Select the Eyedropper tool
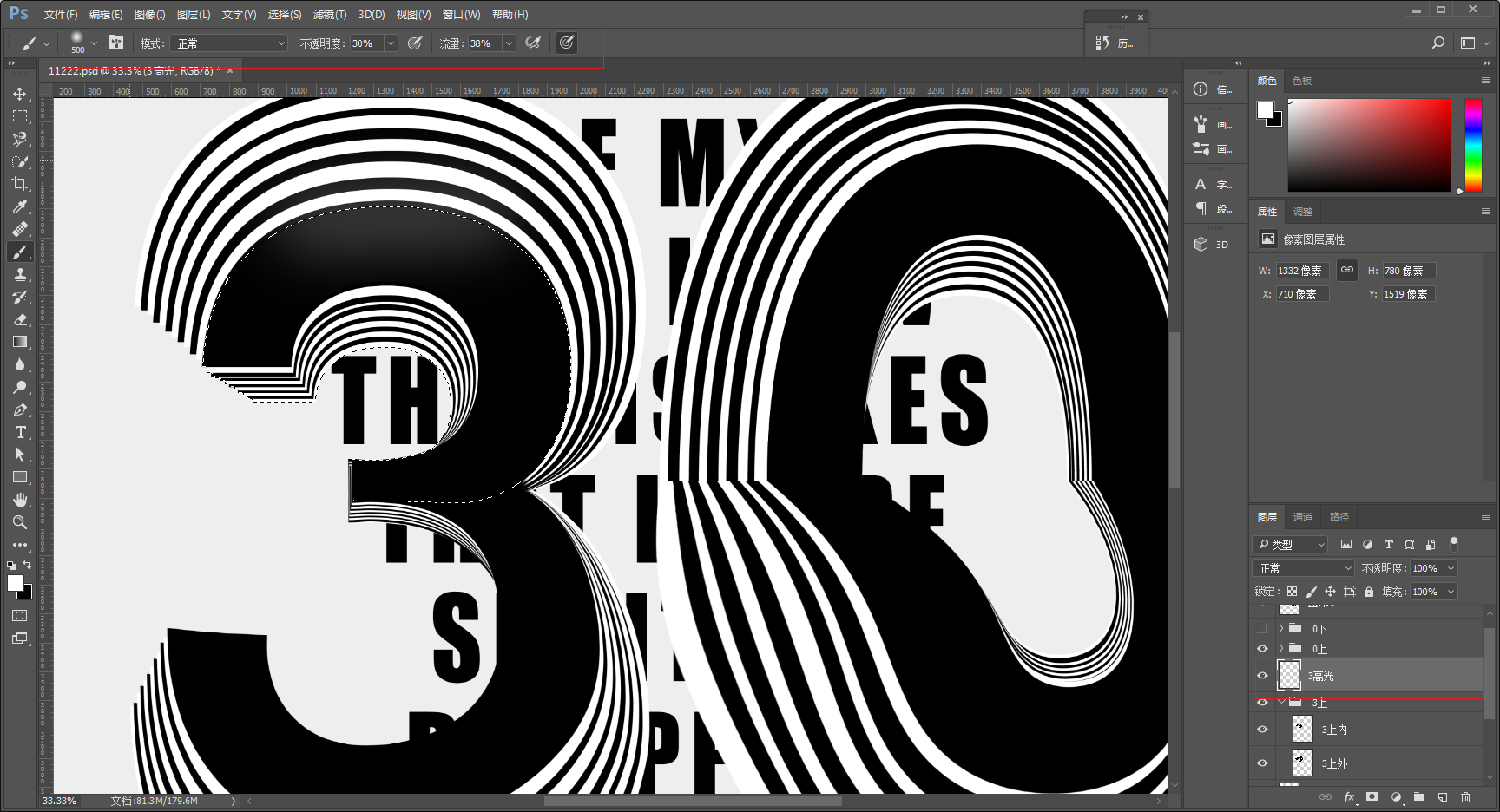 [20, 206]
